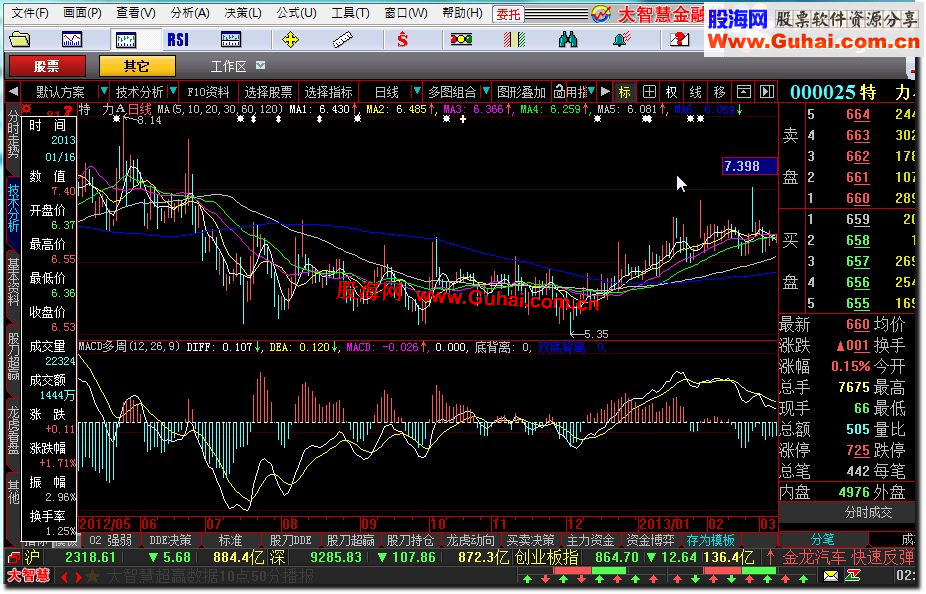
Task: Click the skip-to-end icon in chart toolbar
Action: (767, 92)
